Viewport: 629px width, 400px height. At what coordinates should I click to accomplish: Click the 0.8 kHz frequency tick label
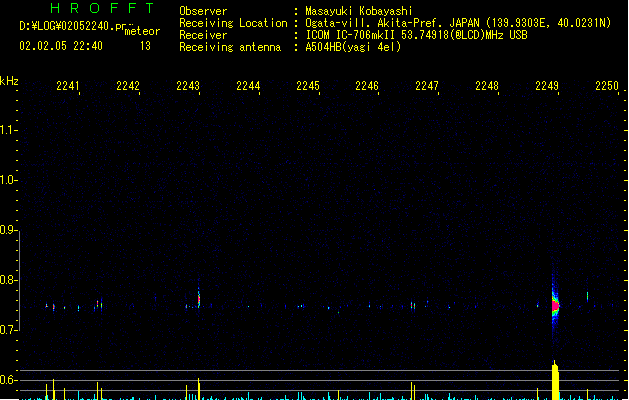click(x=7, y=280)
